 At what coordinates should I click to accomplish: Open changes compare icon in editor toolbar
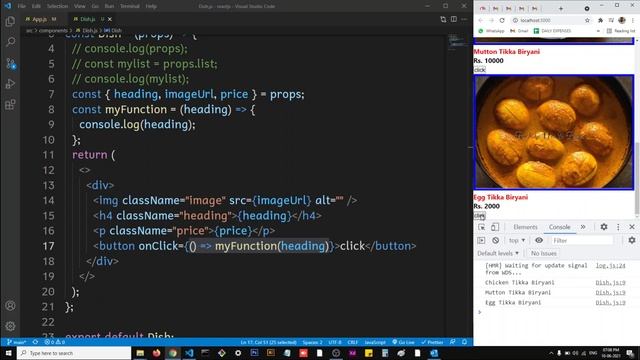coord(443,19)
